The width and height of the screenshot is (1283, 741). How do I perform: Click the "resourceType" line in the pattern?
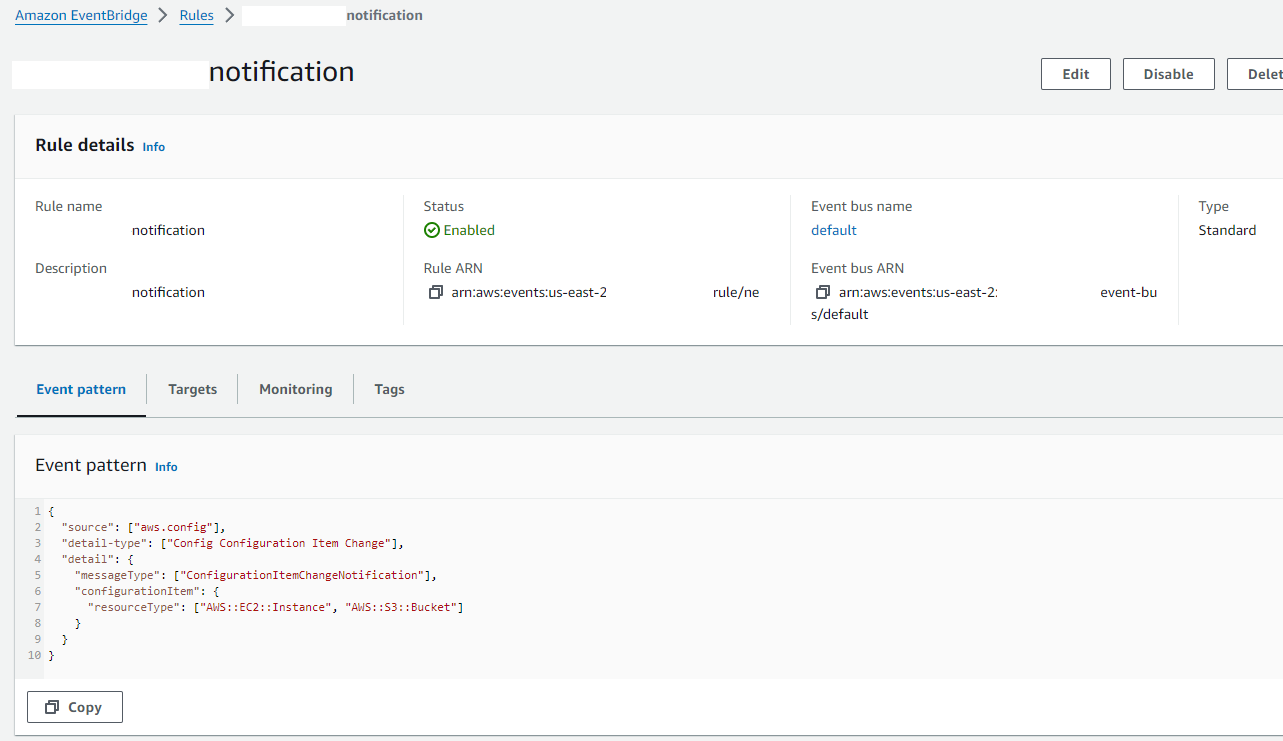(276, 607)
